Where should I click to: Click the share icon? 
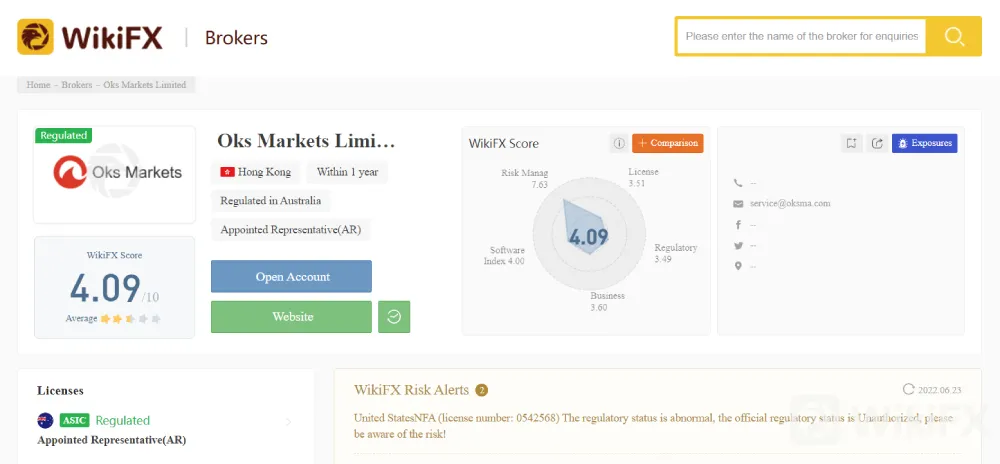877,143
